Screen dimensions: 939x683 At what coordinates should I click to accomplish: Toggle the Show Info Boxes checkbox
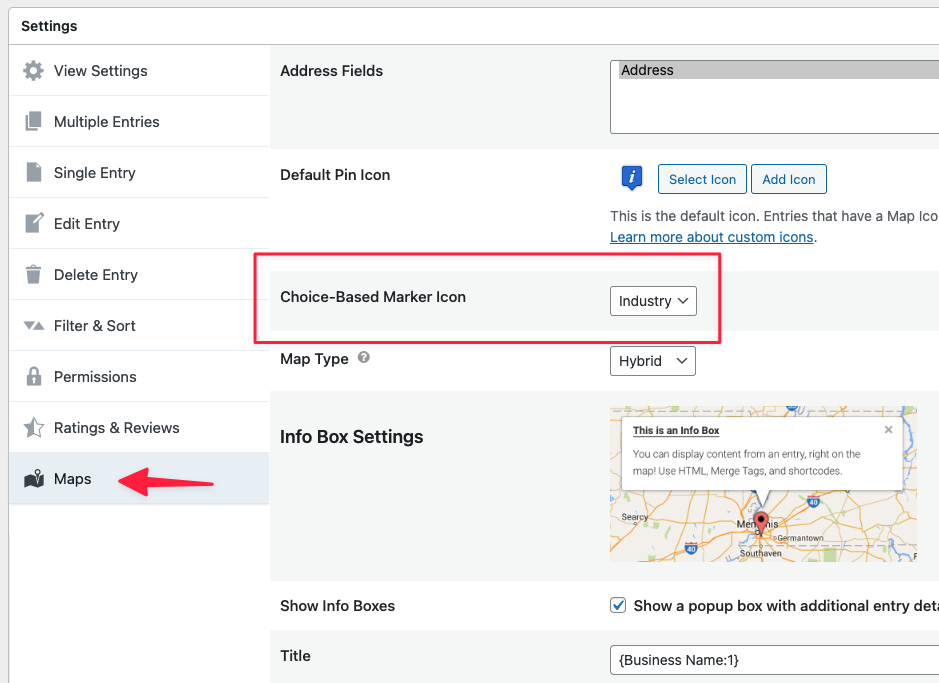click(x=619, y=606)
